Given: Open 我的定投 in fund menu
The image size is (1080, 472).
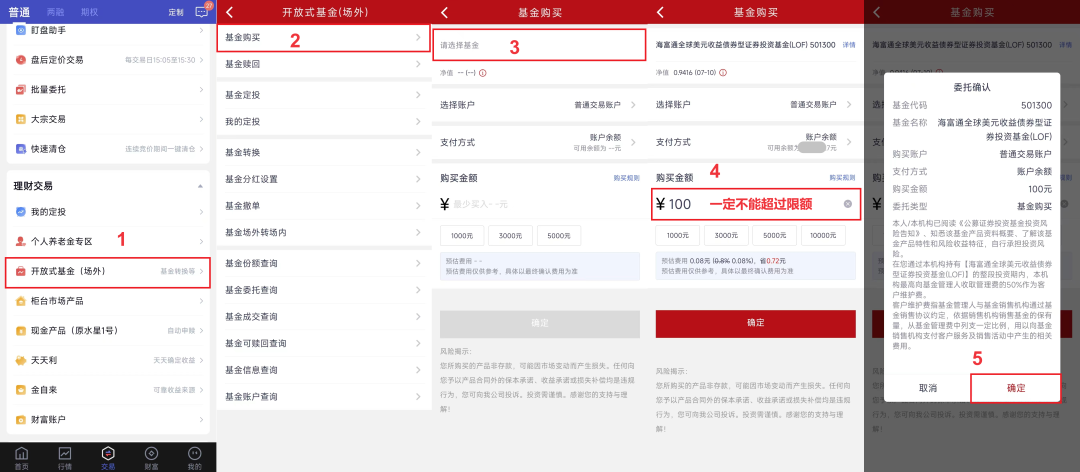Looking at the screenshot, I should [324, 122].
